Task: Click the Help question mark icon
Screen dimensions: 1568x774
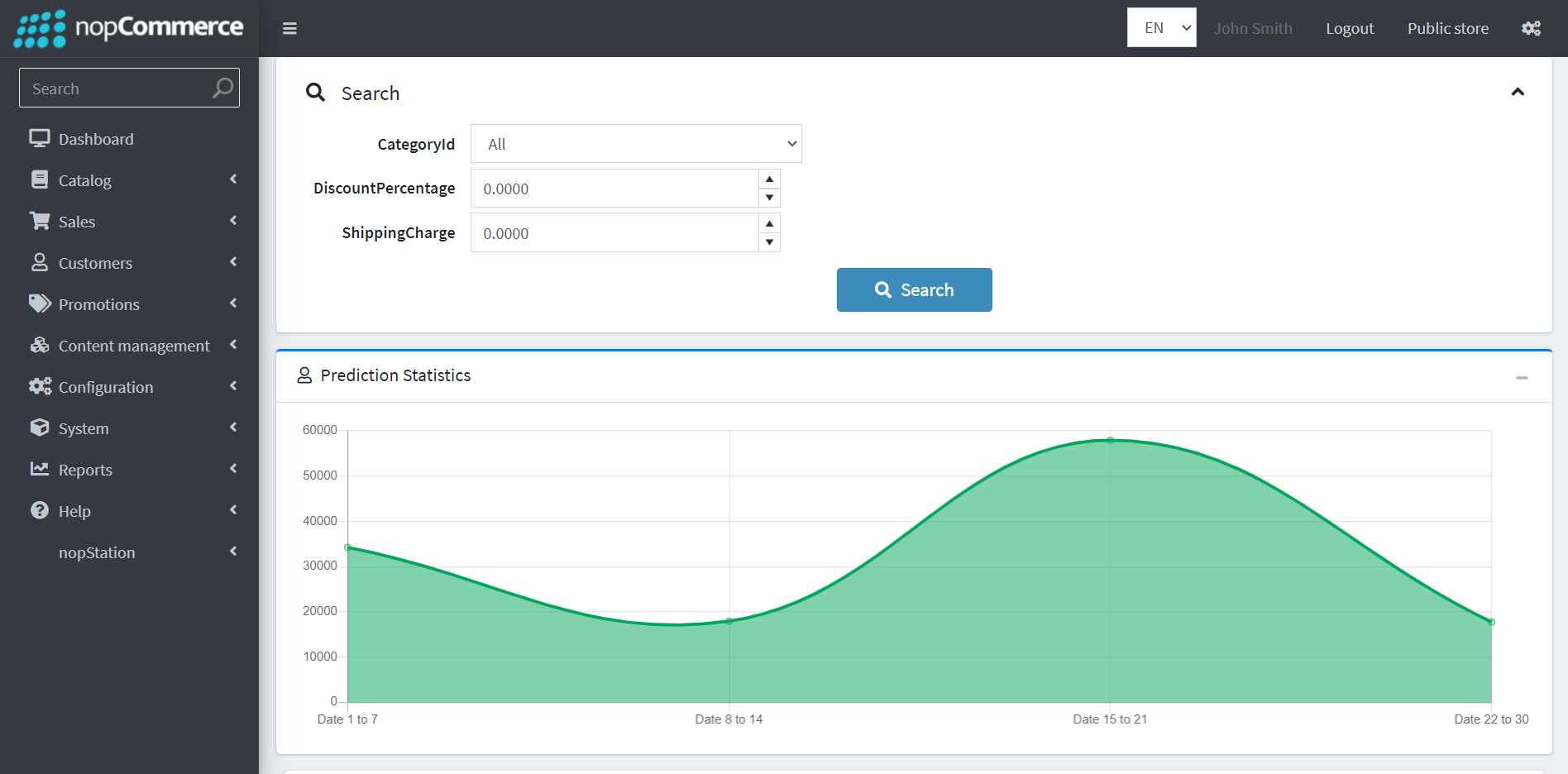Action: tap(39, 510)
